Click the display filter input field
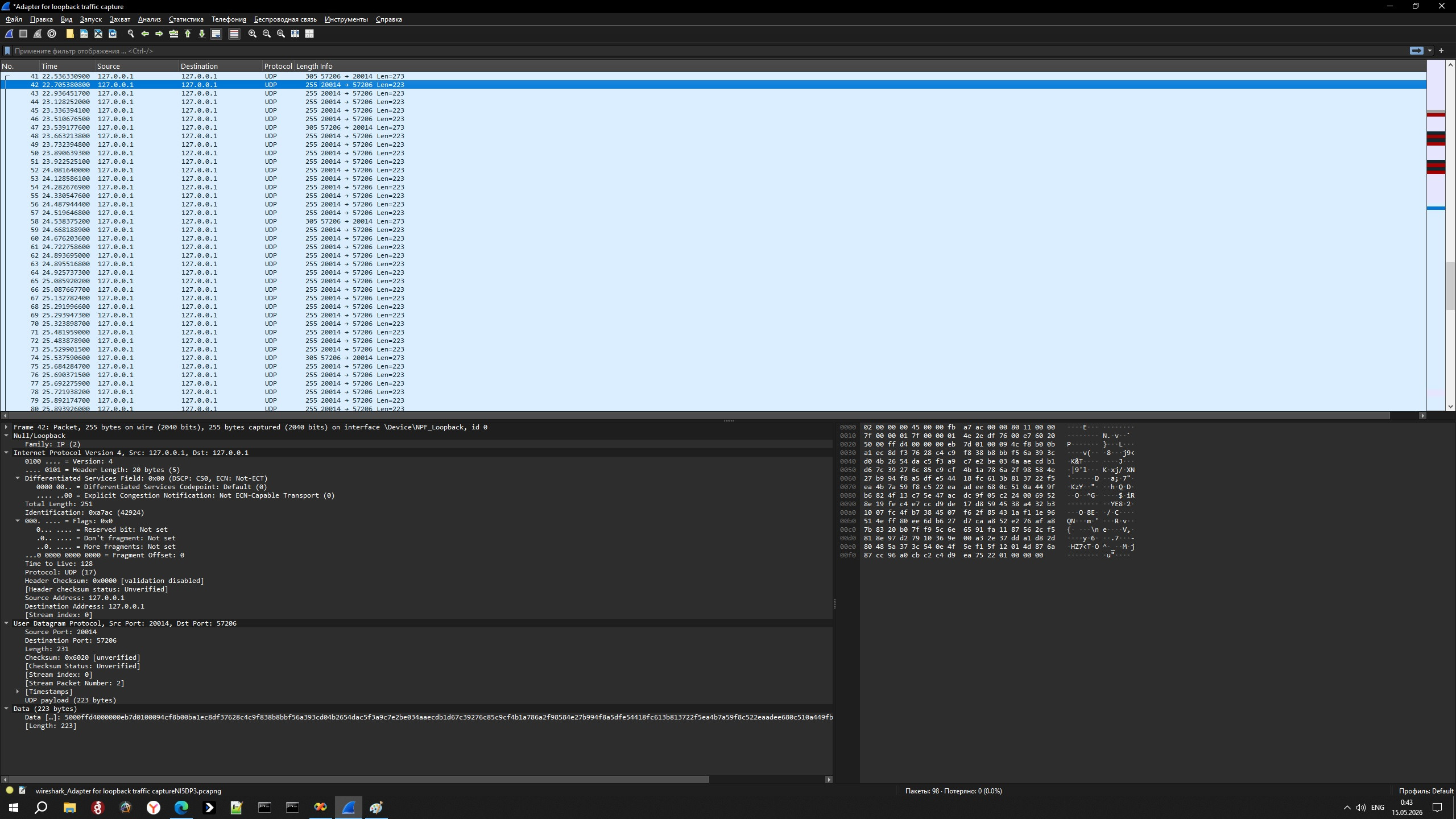Viewport: 1456px width, 819px height. (708, 51)
